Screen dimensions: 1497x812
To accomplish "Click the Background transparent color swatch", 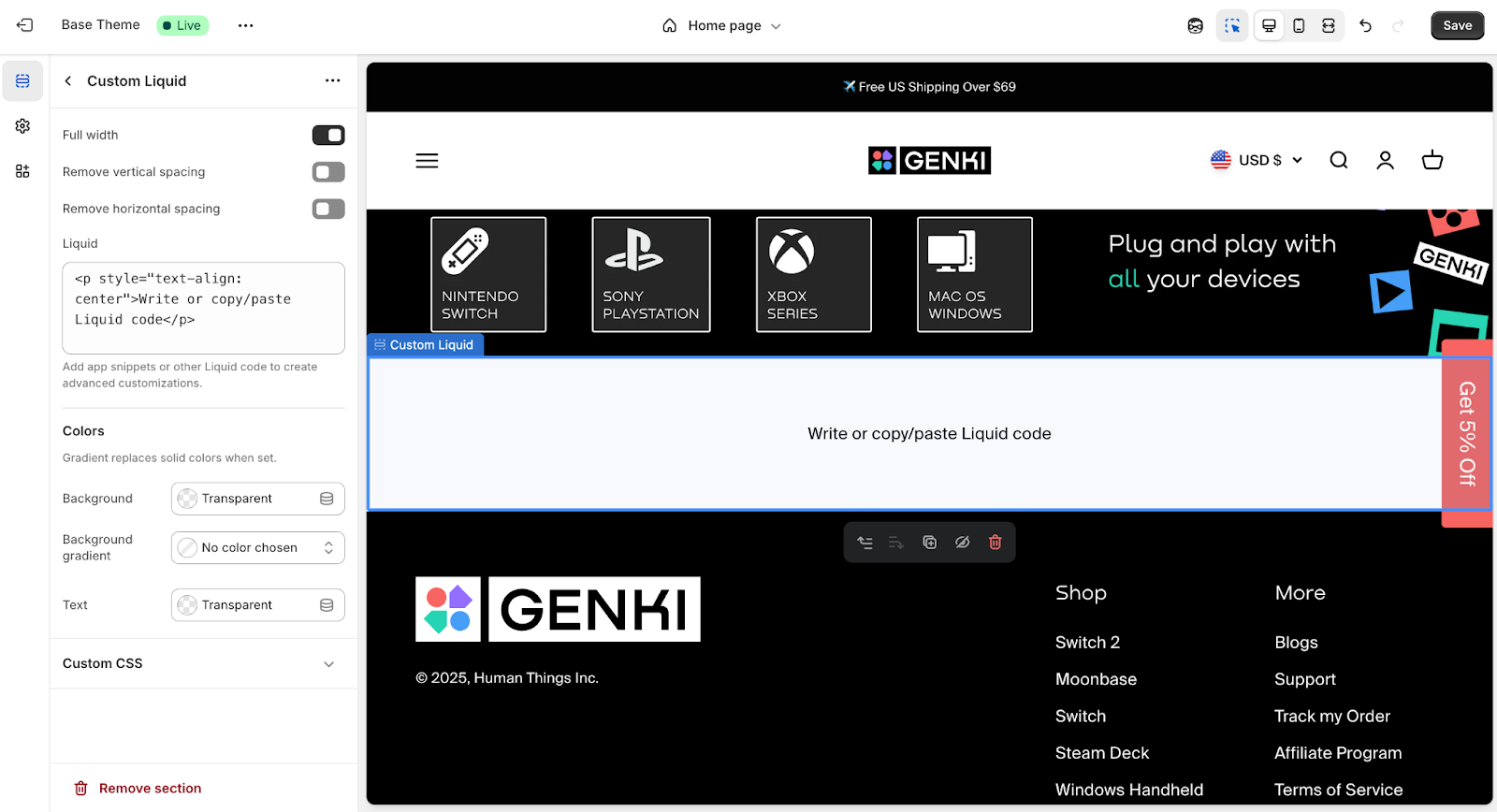I will (x=187, y=499).
